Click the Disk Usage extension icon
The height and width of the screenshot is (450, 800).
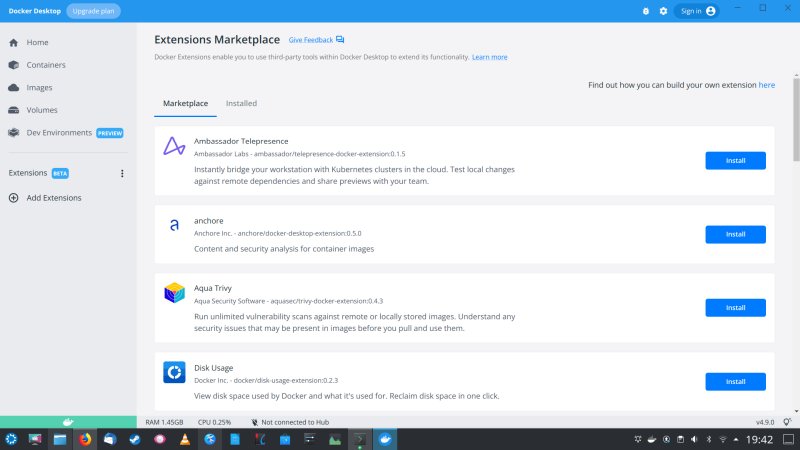click(x=174, y=373)
